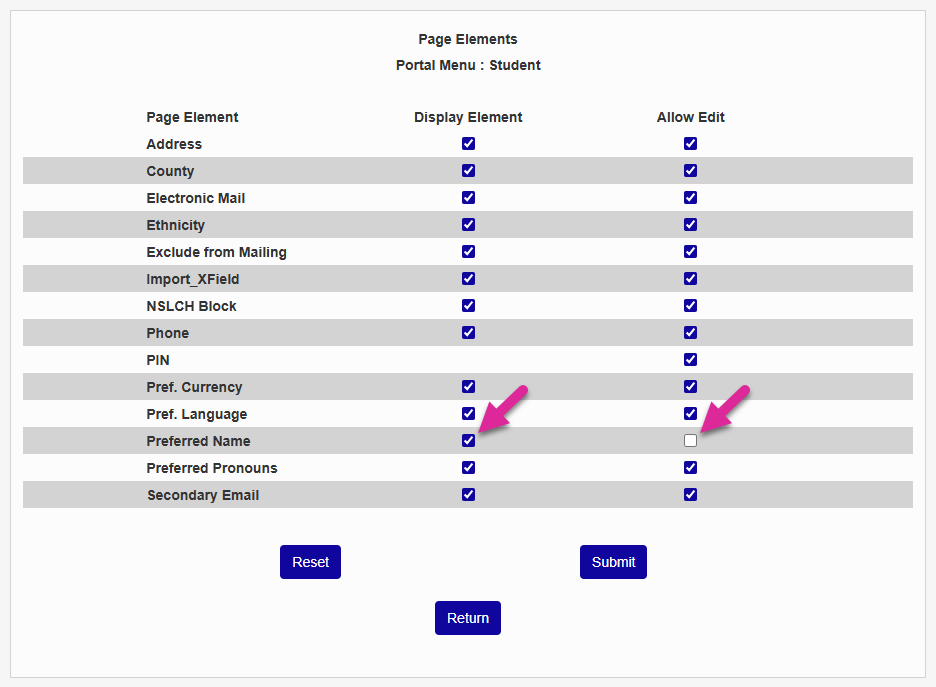Image resolution: width=936 pixels, height=687 pixels.
Task: Toggle Display Element for Preferred Pronouns
Action: click(469, 468)
